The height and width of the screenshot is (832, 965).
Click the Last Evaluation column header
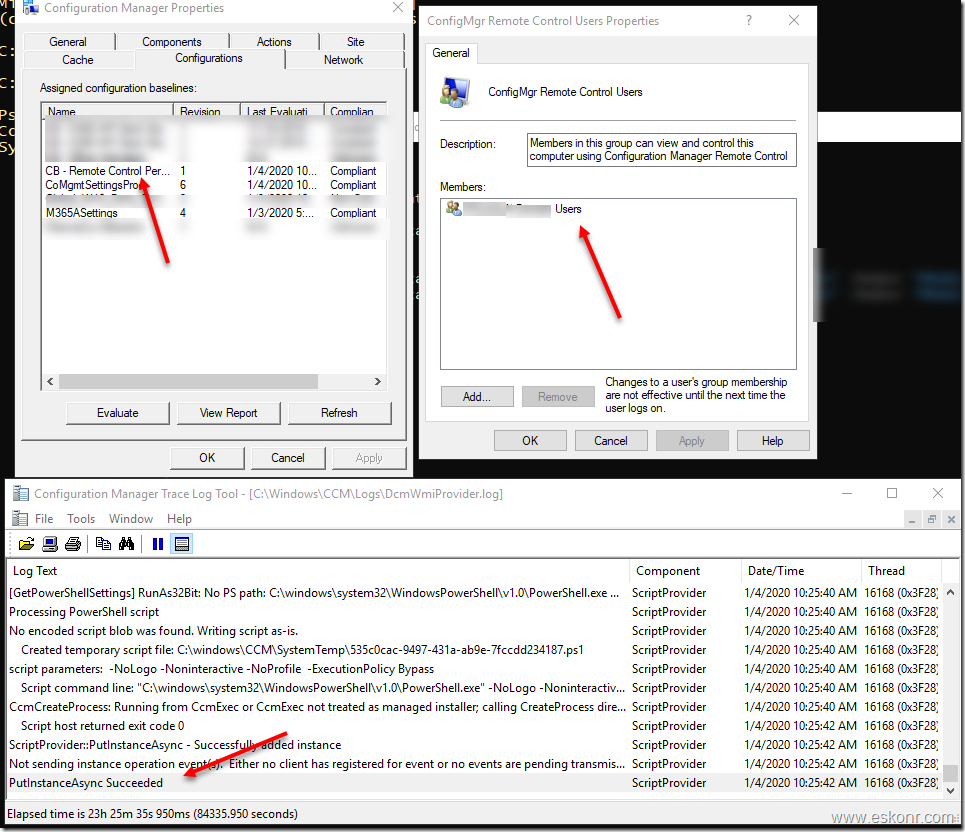[282, 111]
